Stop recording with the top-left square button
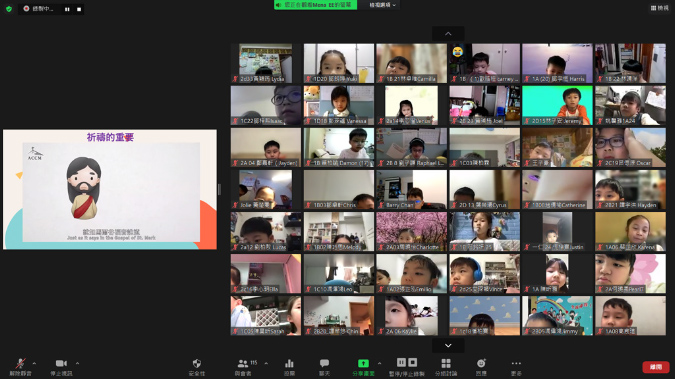675x379 pixels. click(x=79, y=9)
